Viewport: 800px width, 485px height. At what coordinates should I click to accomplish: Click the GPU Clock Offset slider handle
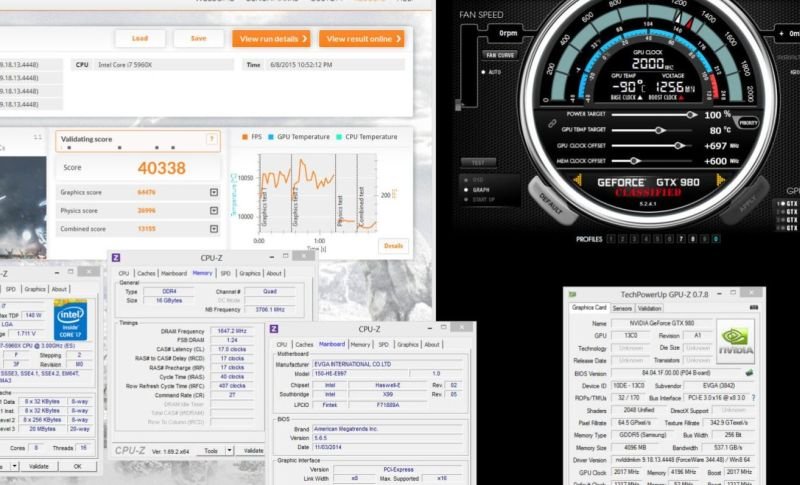click(679, 145)
